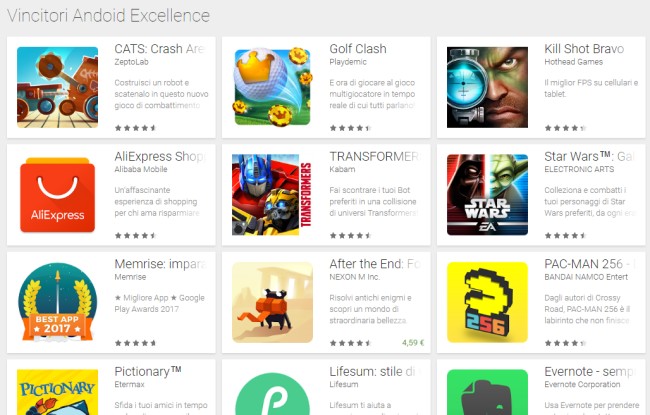Click the ZeptoLab developer link

131,62
